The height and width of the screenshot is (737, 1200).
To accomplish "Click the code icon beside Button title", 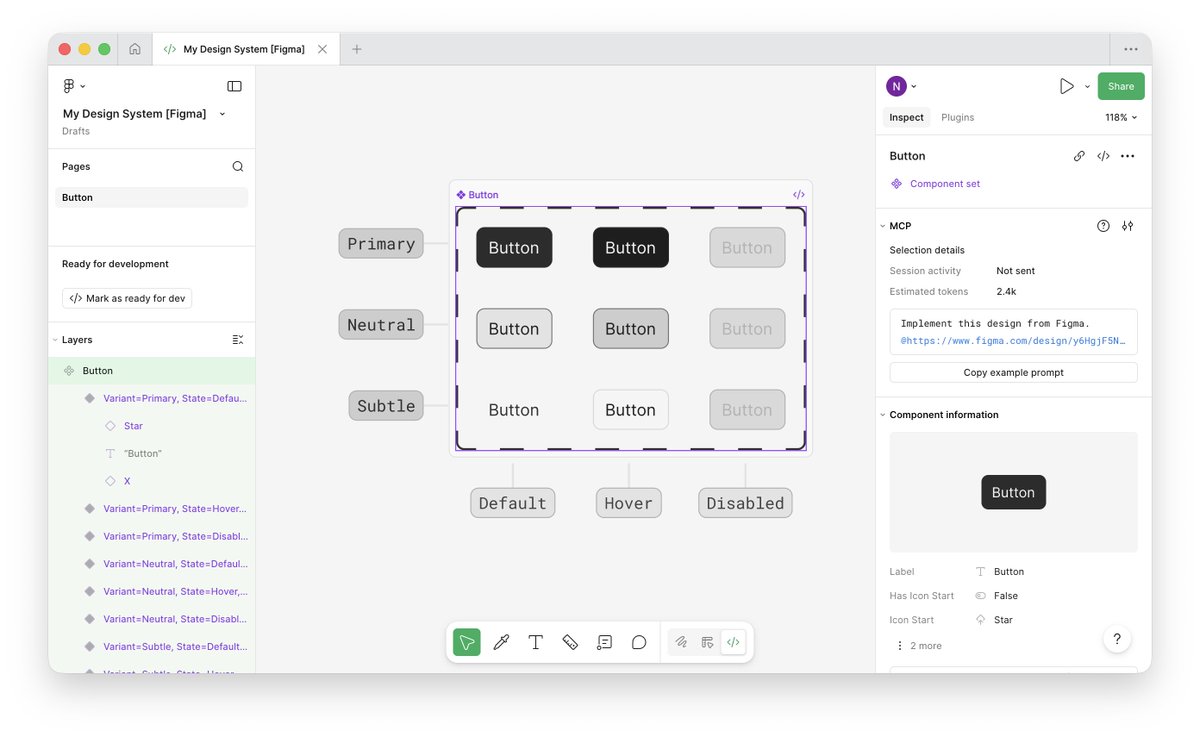I will coord(1103,156).
